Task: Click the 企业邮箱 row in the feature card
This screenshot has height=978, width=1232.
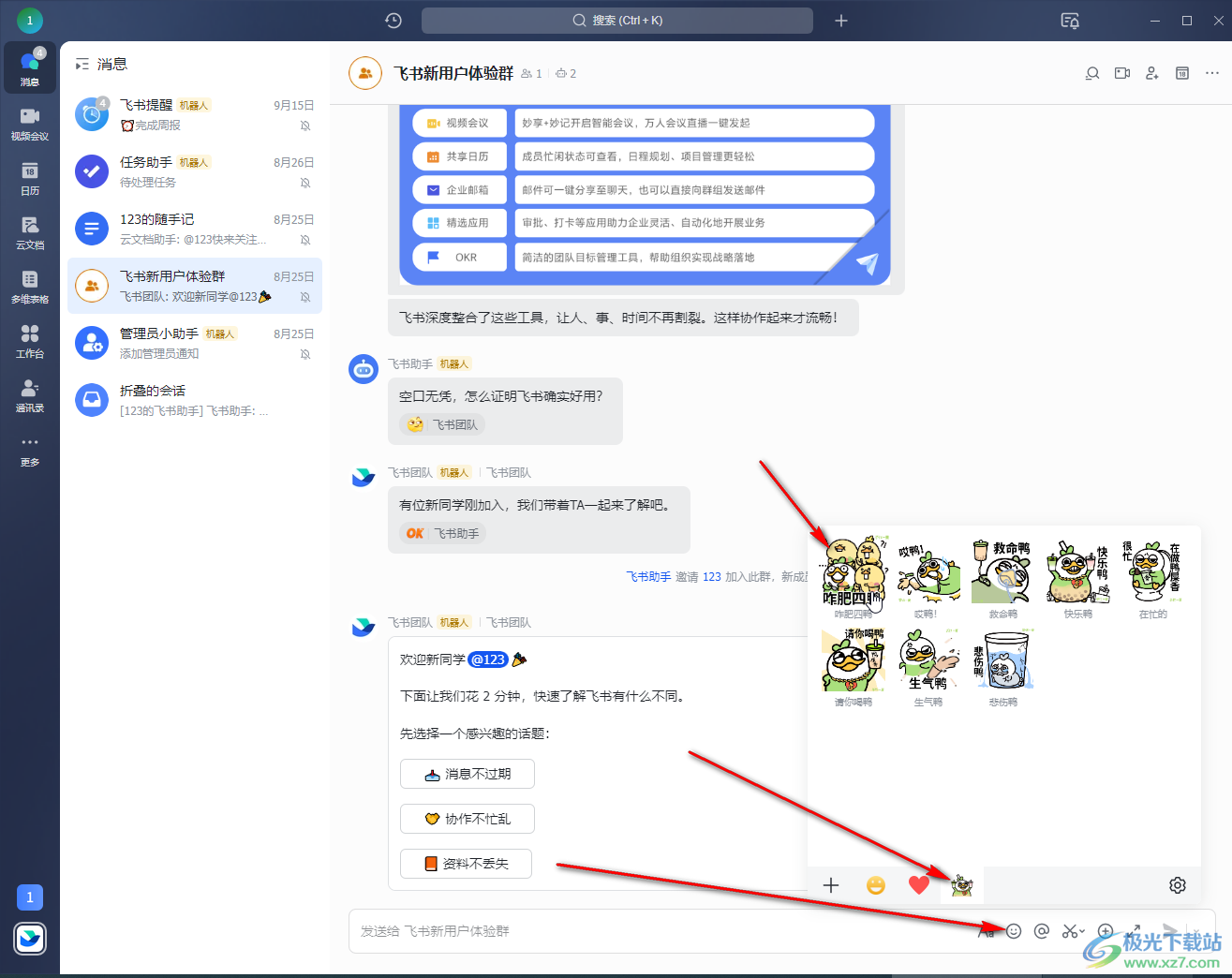Action: (644, 190)
